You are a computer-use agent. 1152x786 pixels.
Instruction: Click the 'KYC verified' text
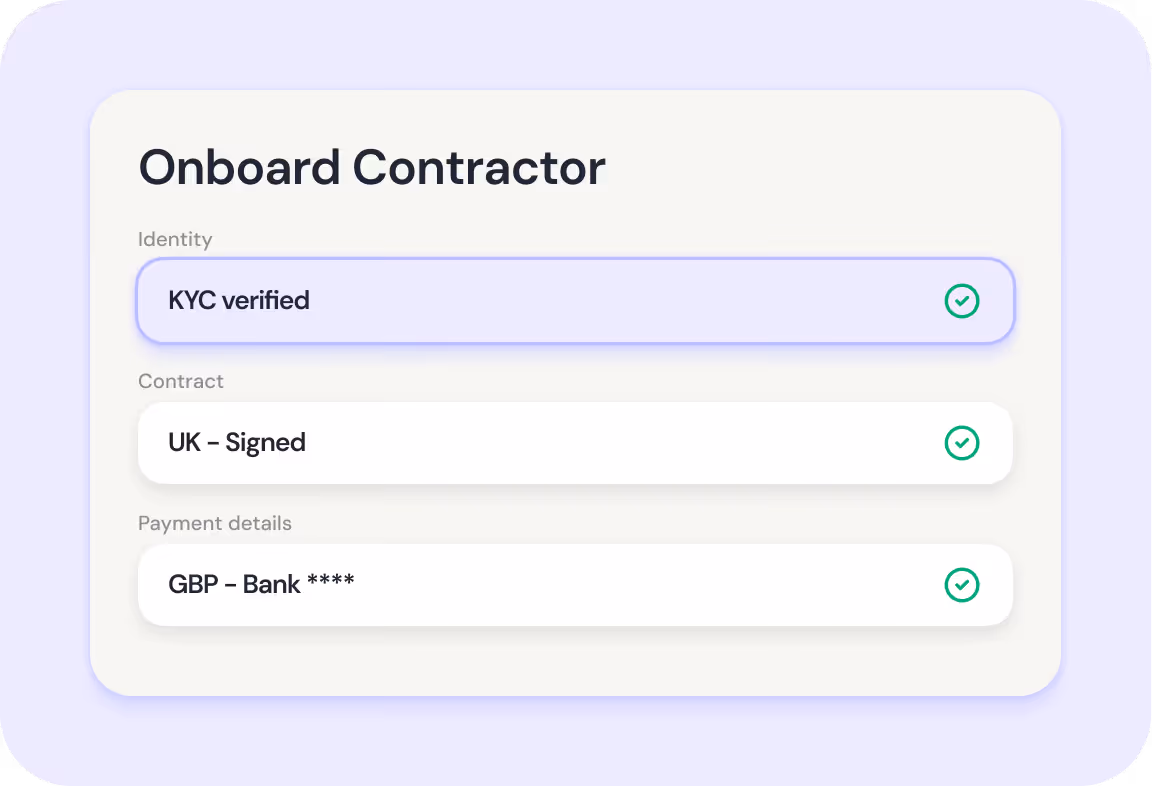(x=239, y=301)
